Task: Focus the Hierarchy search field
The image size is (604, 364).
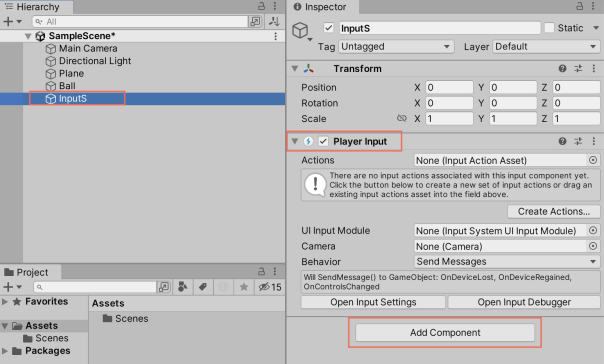Action: pyautogui.click(x=140, y=22)
